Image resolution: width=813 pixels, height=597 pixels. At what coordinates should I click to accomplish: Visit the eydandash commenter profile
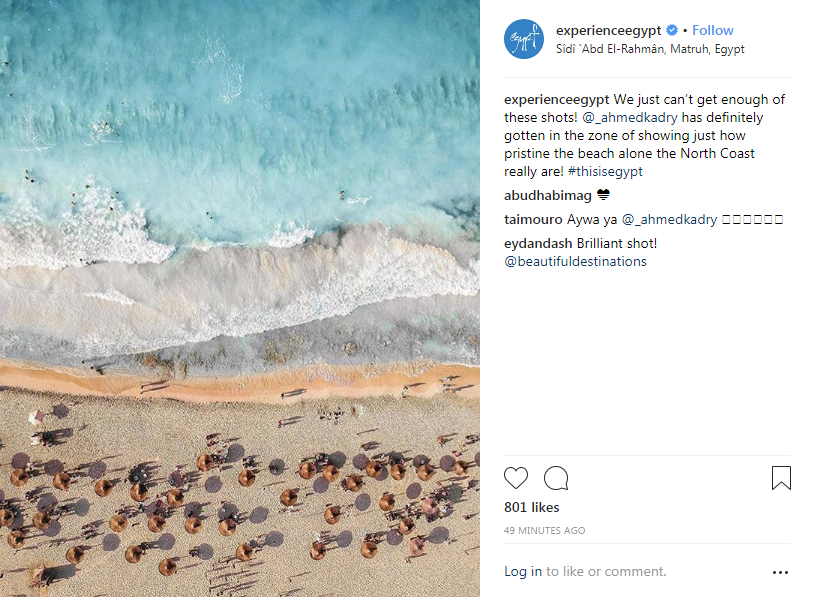(540, 243)
